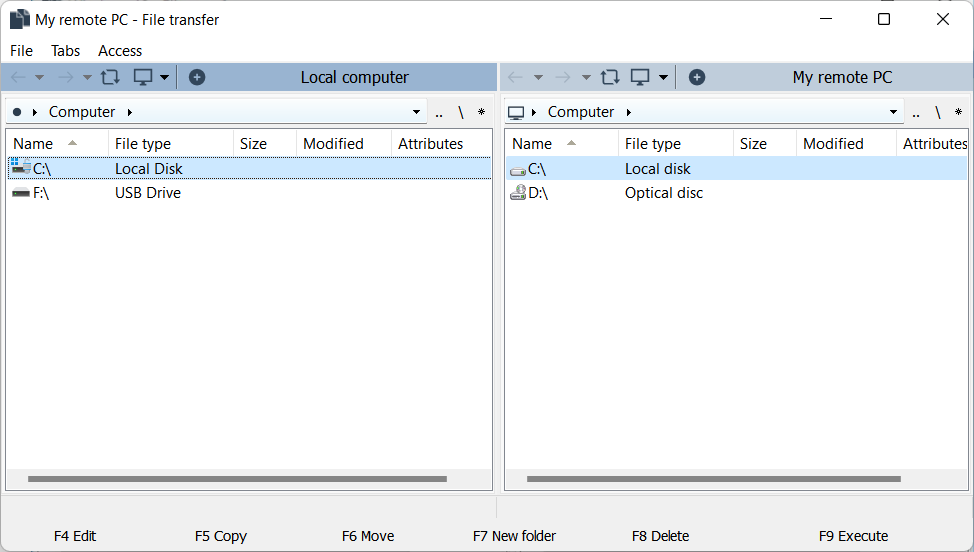
Task: Select the F:\ USB Drive in the local pane
Action: click(40, 193)
